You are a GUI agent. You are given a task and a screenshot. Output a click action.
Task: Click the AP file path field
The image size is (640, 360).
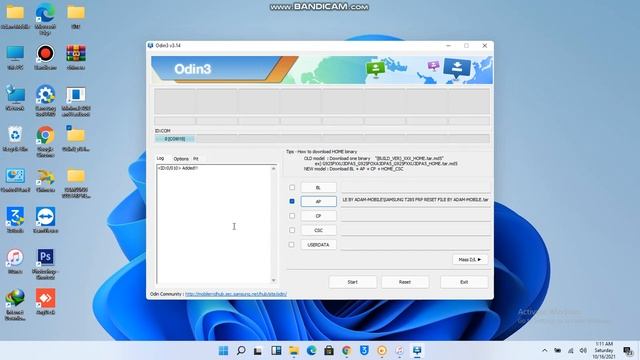(x=416, y=200)
